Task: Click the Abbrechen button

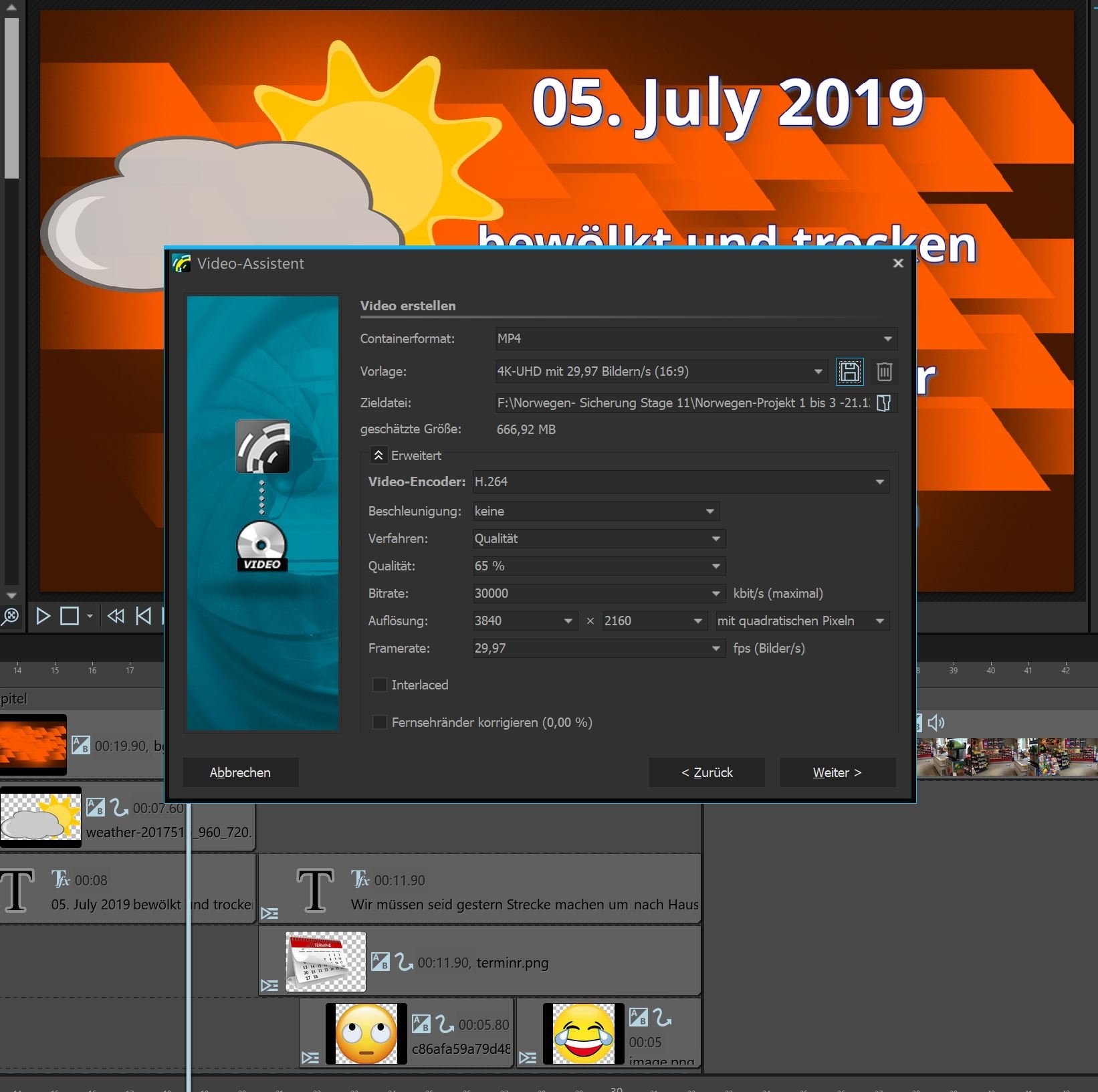Action: pos(240,772)
